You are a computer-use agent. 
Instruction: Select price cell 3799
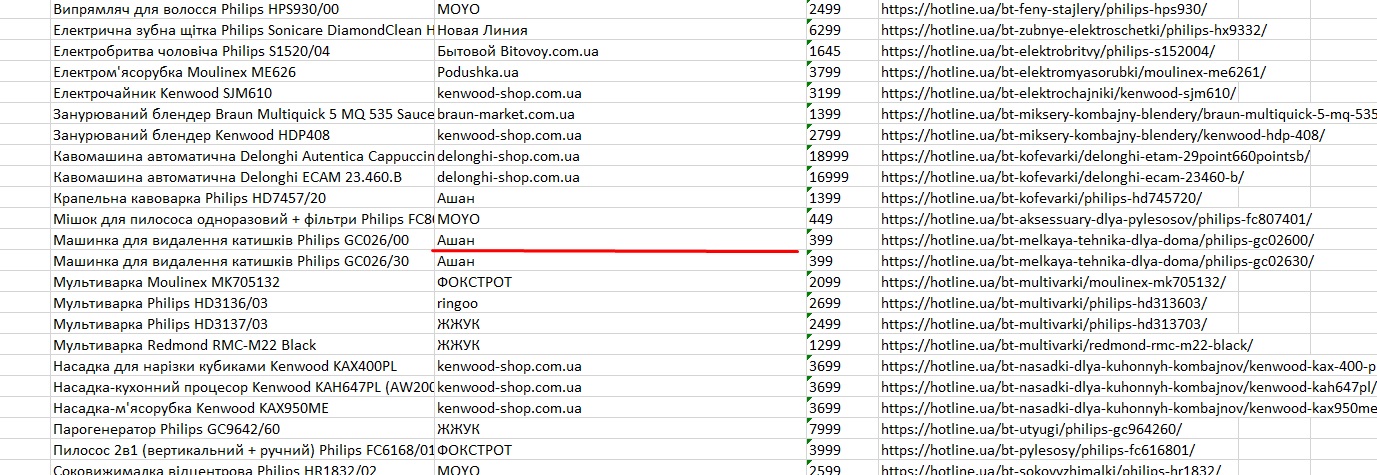click(842, 72)
